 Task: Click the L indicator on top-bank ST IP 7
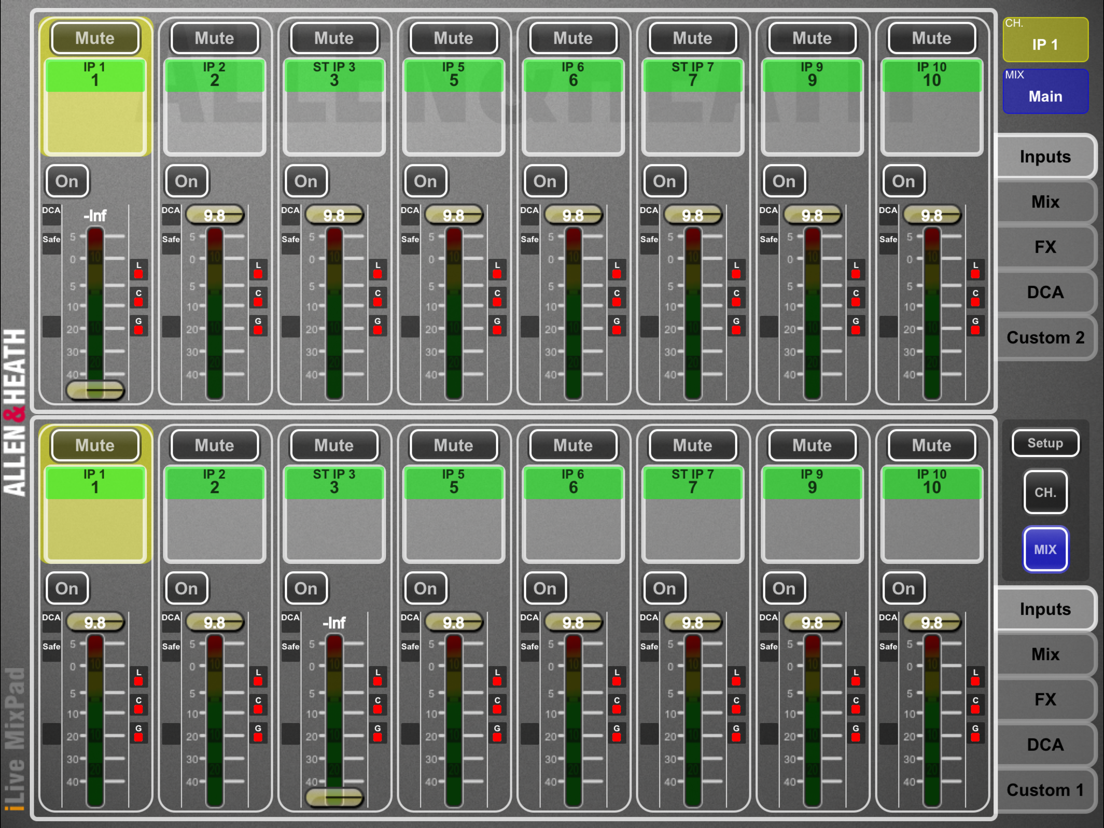coord(736,270)
